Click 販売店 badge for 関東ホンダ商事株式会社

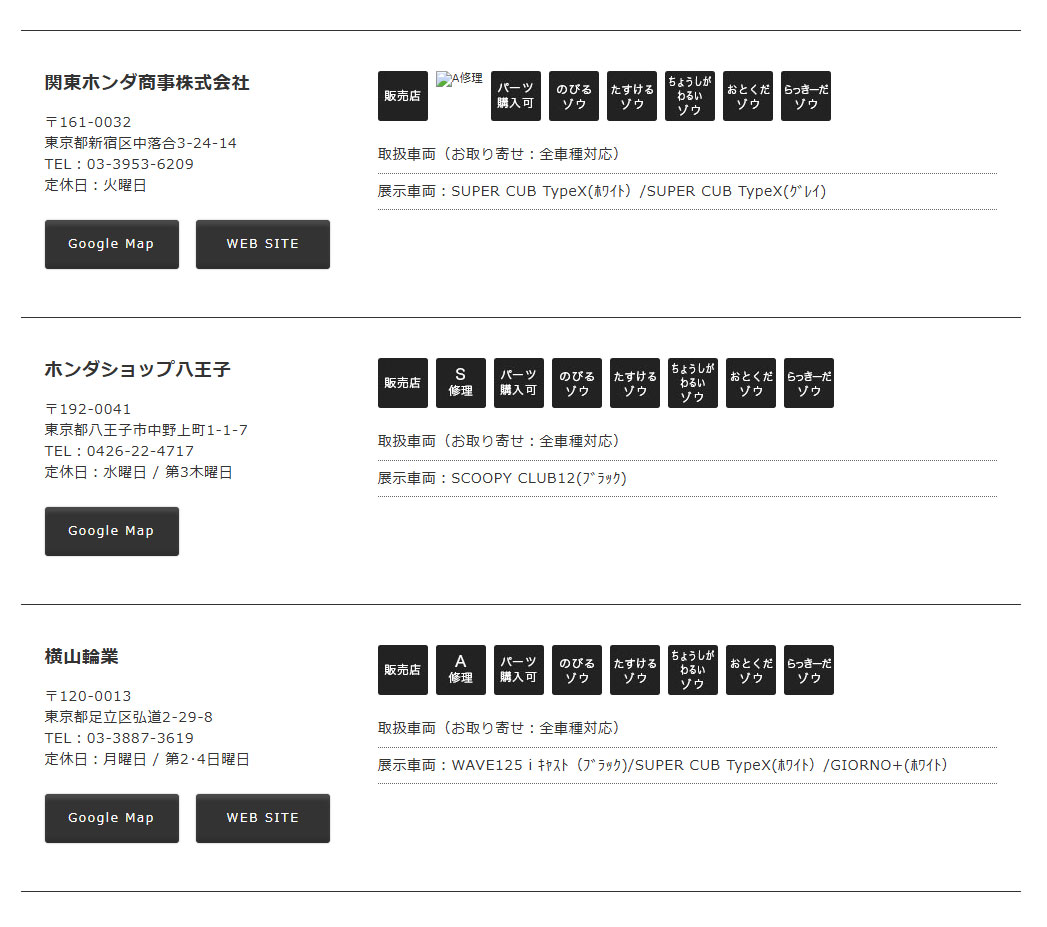tap(403, 96)
